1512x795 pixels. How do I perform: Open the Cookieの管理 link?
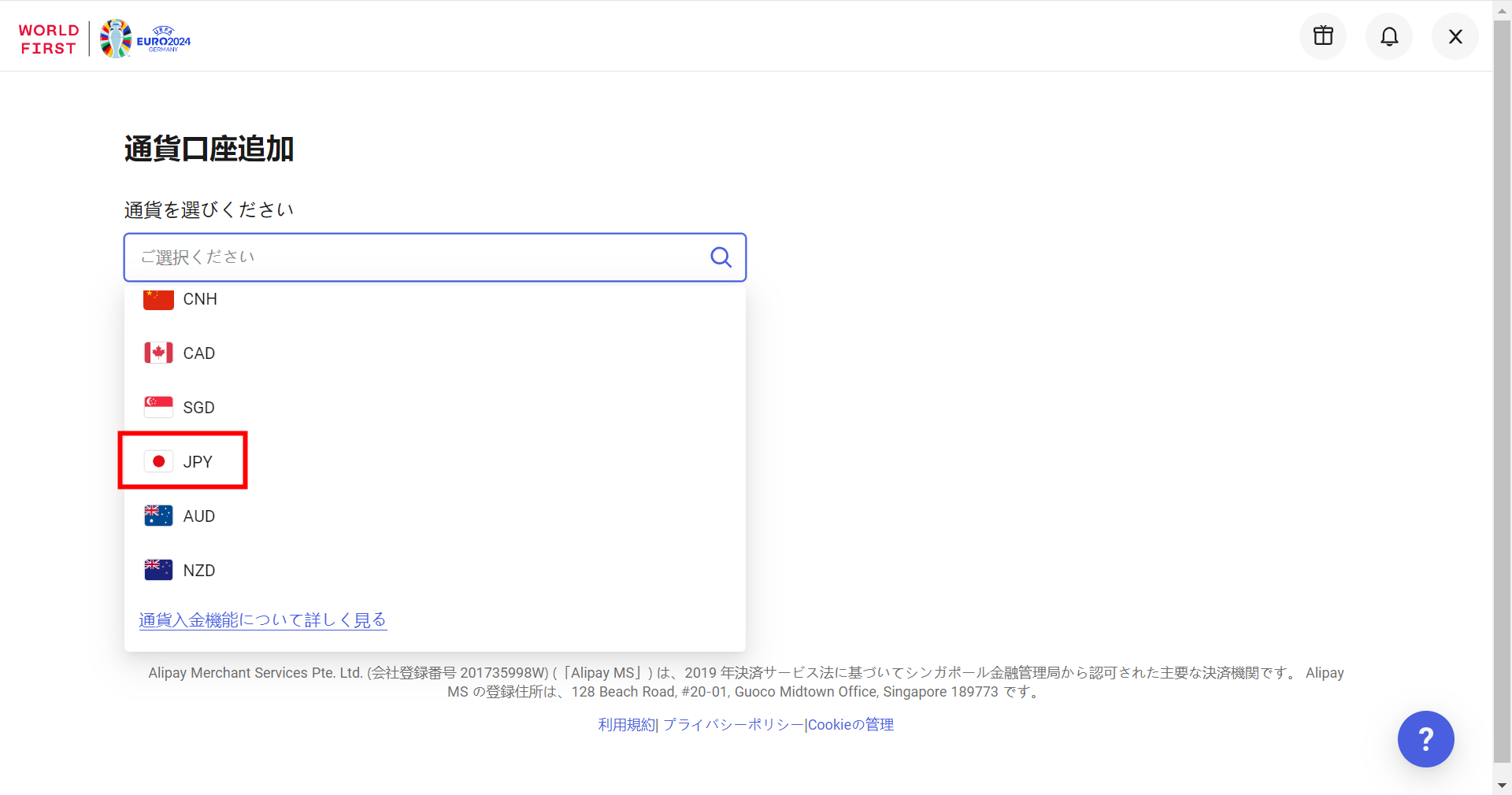pyautogui.click(x=850, y=724)
